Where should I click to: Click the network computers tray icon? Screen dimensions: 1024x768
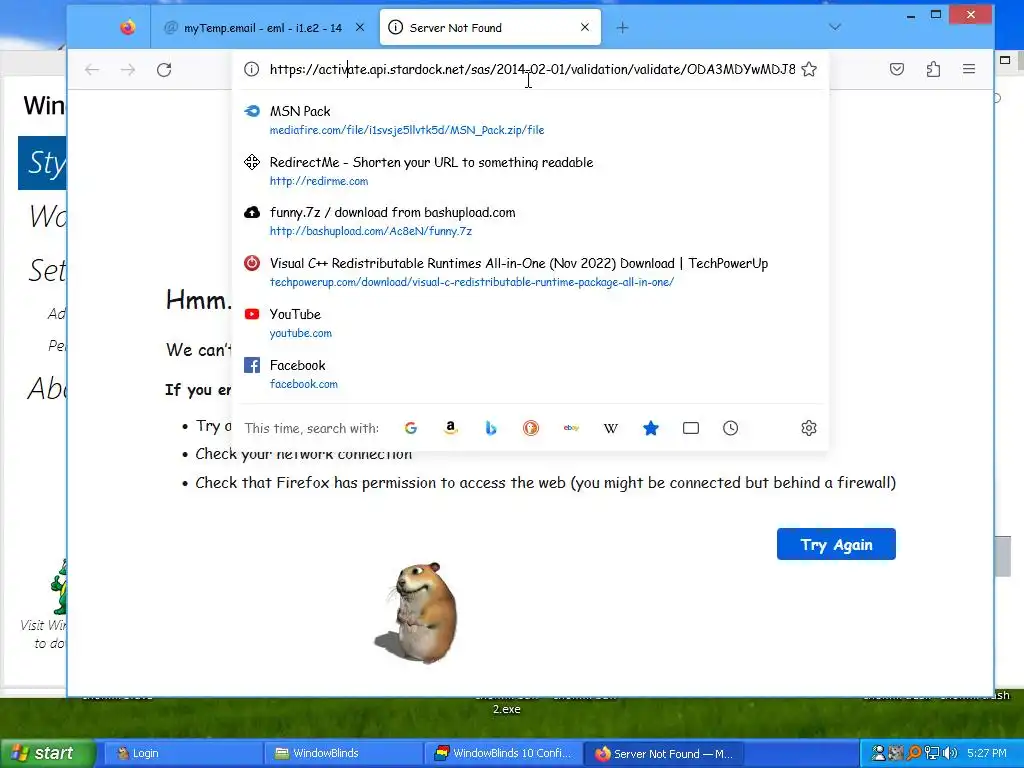coord(932,753)
